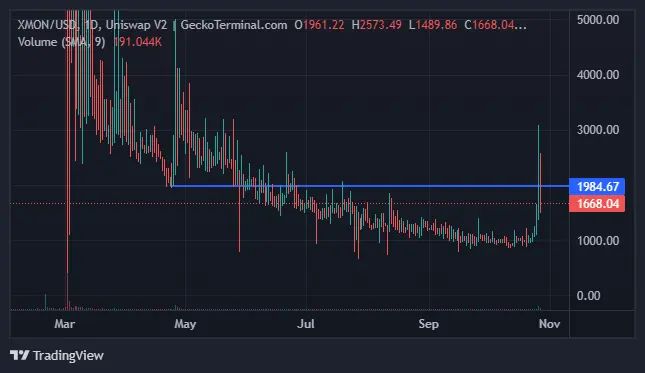Click the 1000.00 price axis label
This screenshot has width=645, height=373.
(x=598, y=241)
